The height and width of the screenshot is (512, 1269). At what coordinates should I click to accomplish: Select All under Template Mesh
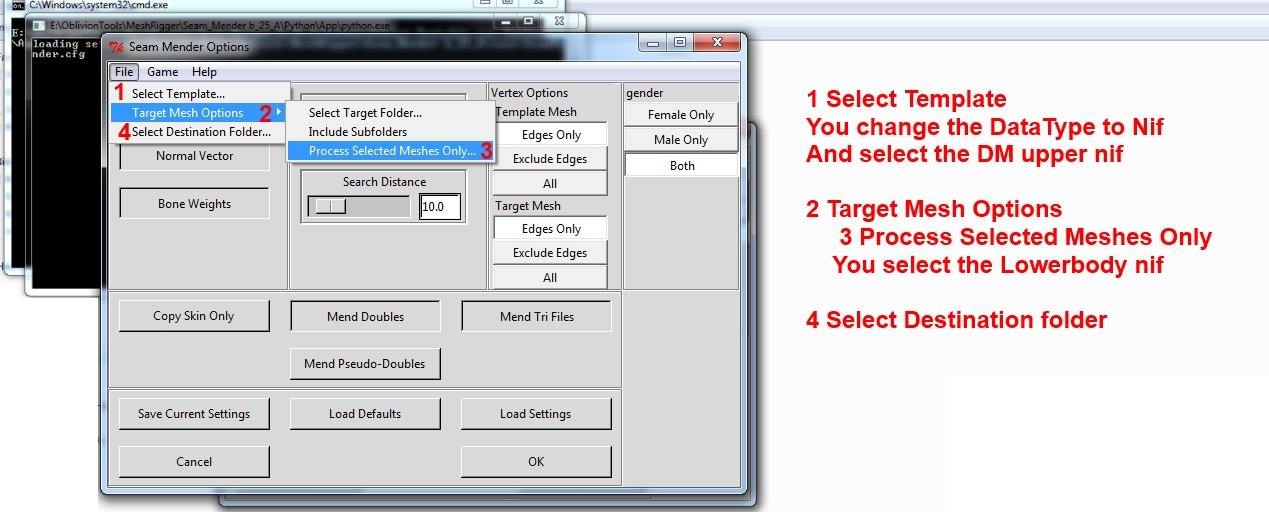550,183
